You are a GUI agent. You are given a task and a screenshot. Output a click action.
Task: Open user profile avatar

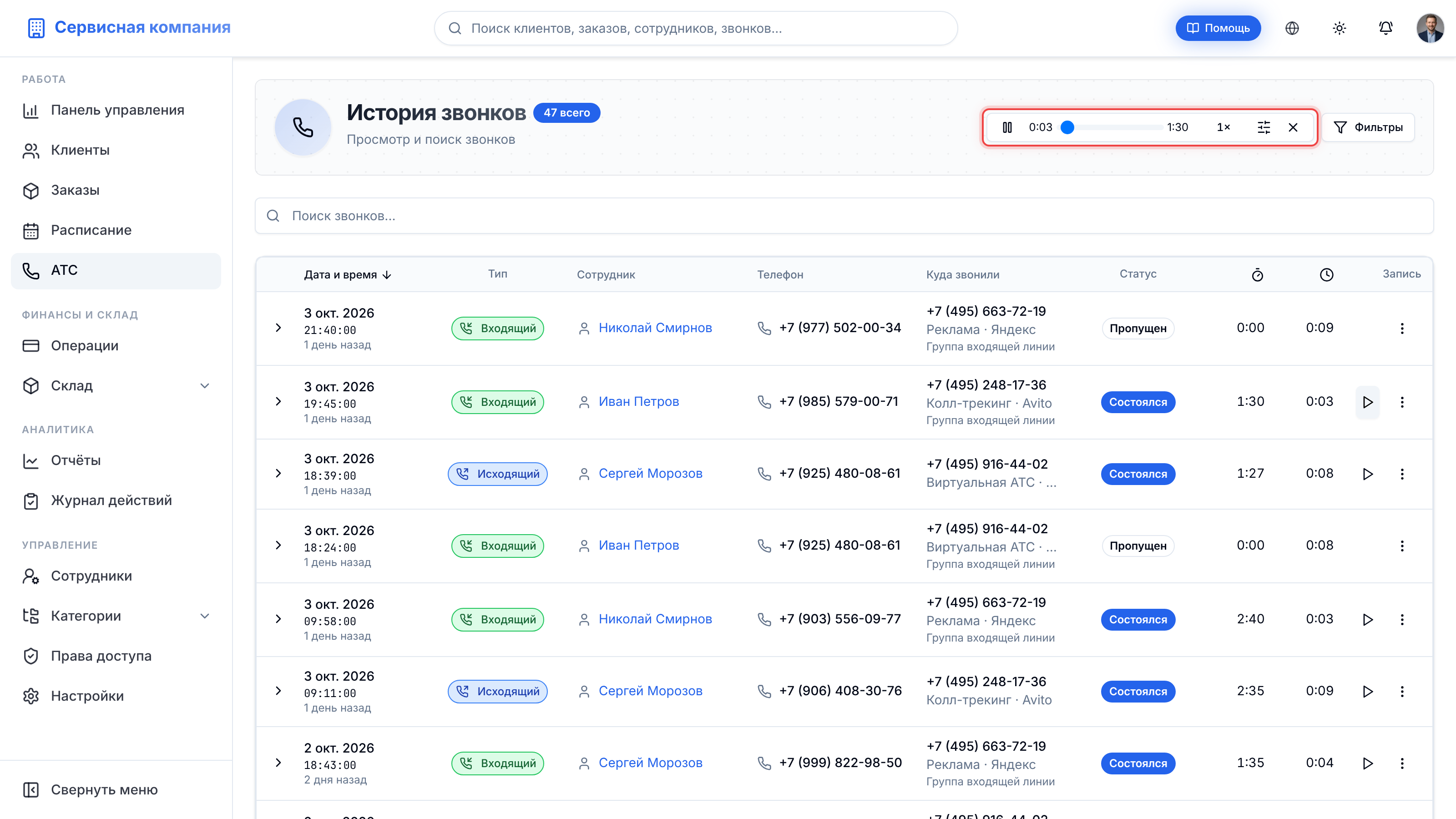tap(1430, 28)
